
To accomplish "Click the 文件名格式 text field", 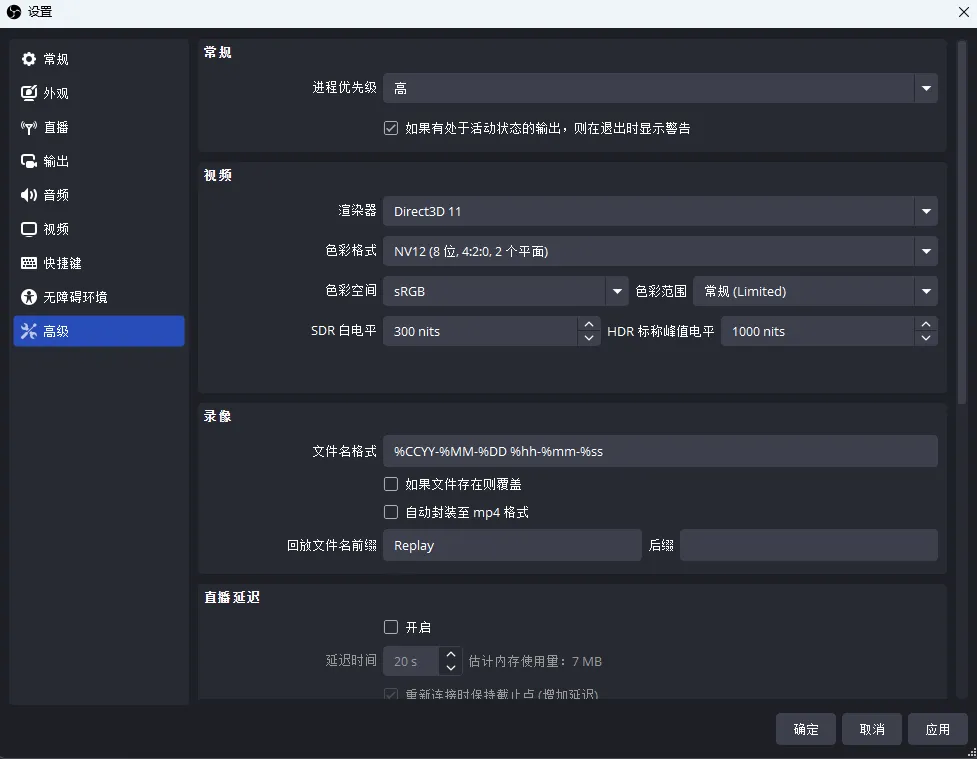I will (660, 451).
